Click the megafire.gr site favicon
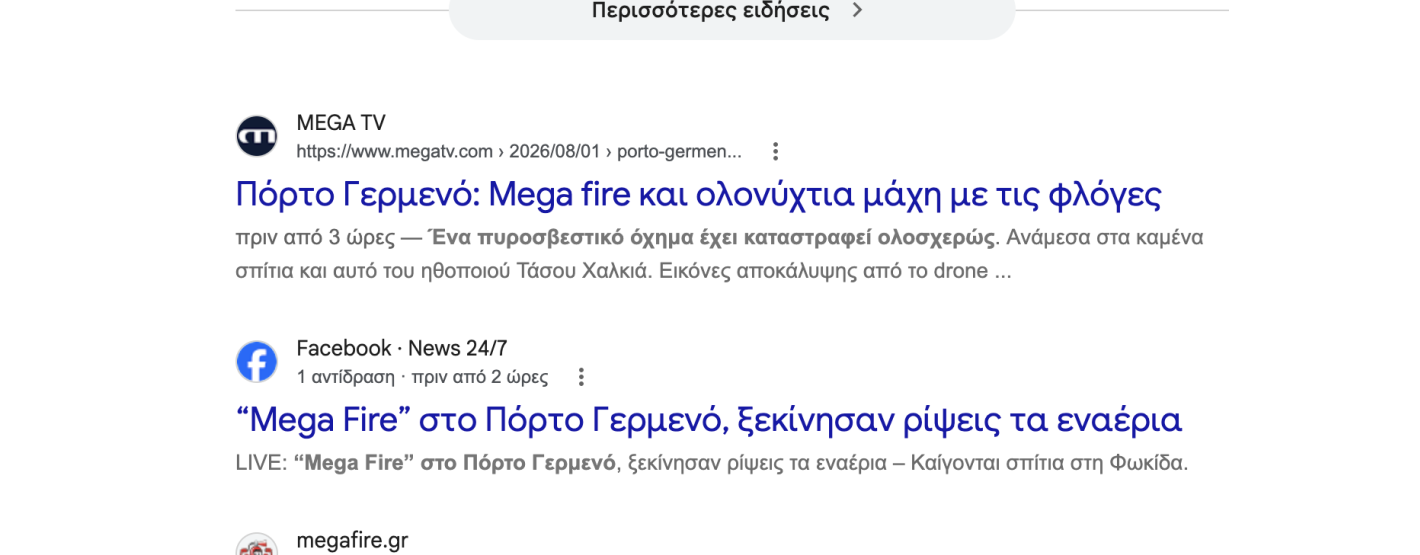This screenshot has width=1420, height=555. (x=257, y=544)
